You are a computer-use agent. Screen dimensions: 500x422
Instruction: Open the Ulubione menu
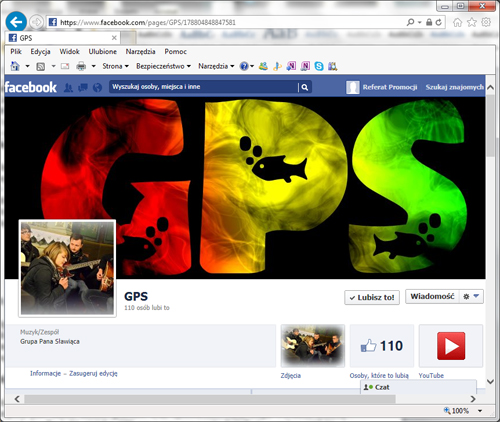(103, 52)
